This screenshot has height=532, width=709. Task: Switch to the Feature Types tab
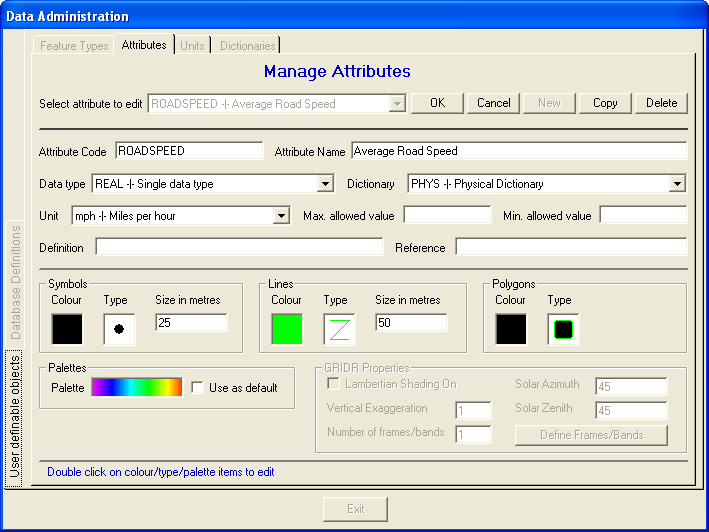click(74, 46)
